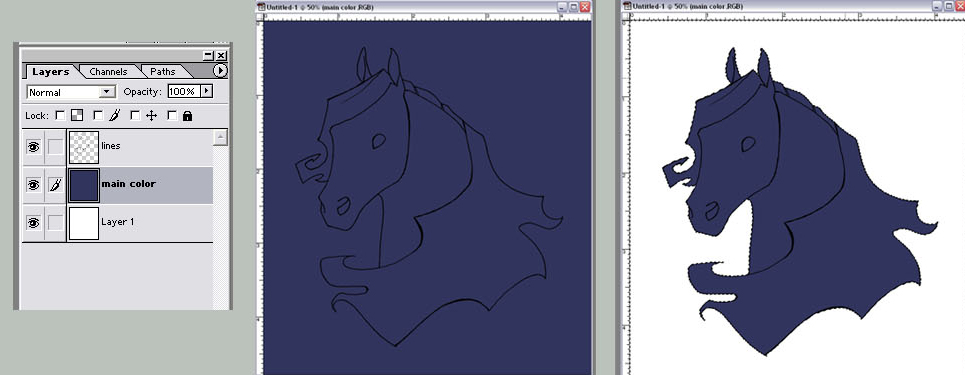Select the lines layer thumbnail
Viewport: 965px width, 375px height.
pos(84,147)
